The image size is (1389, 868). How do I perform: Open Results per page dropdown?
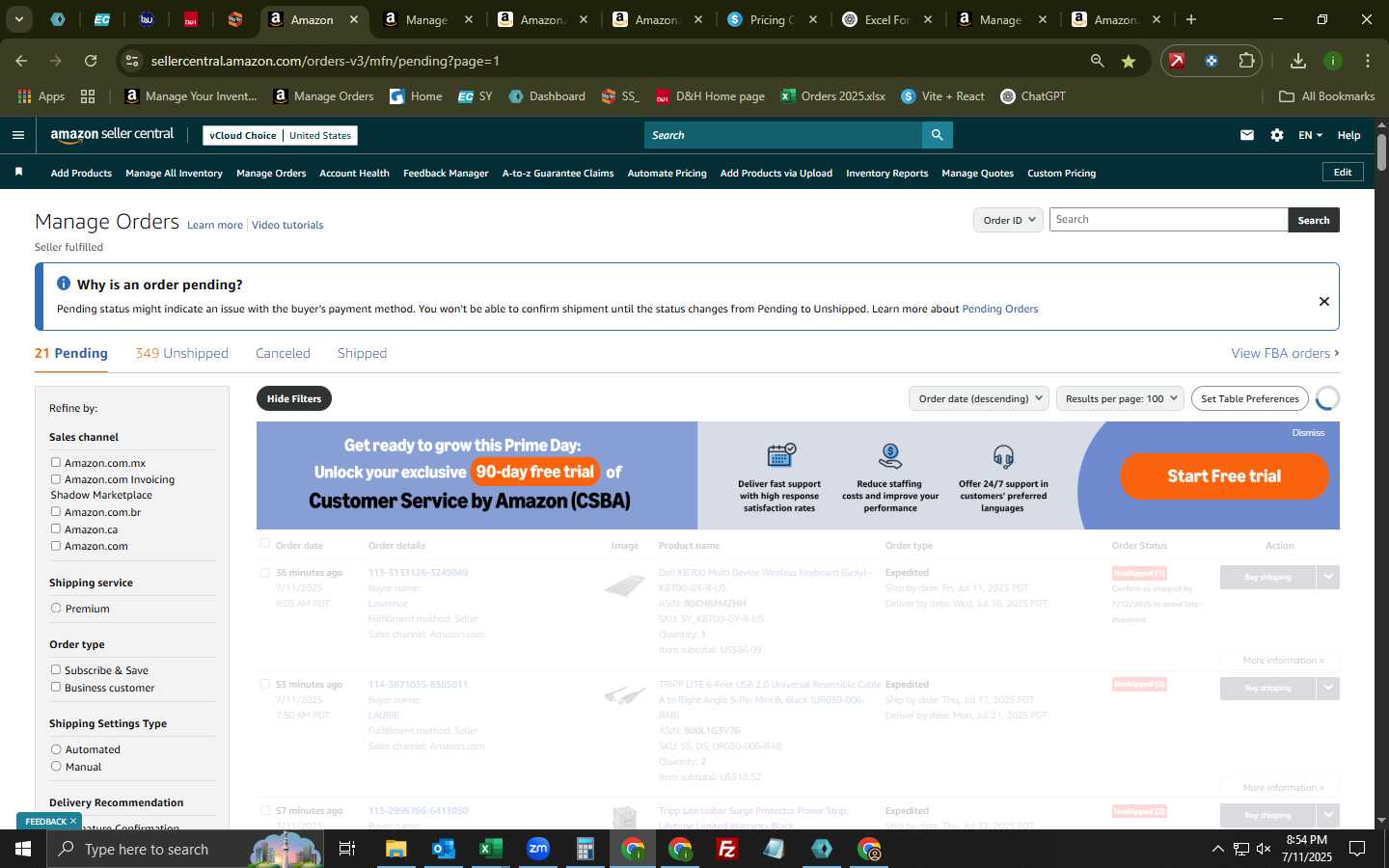tap(1120, 398)
